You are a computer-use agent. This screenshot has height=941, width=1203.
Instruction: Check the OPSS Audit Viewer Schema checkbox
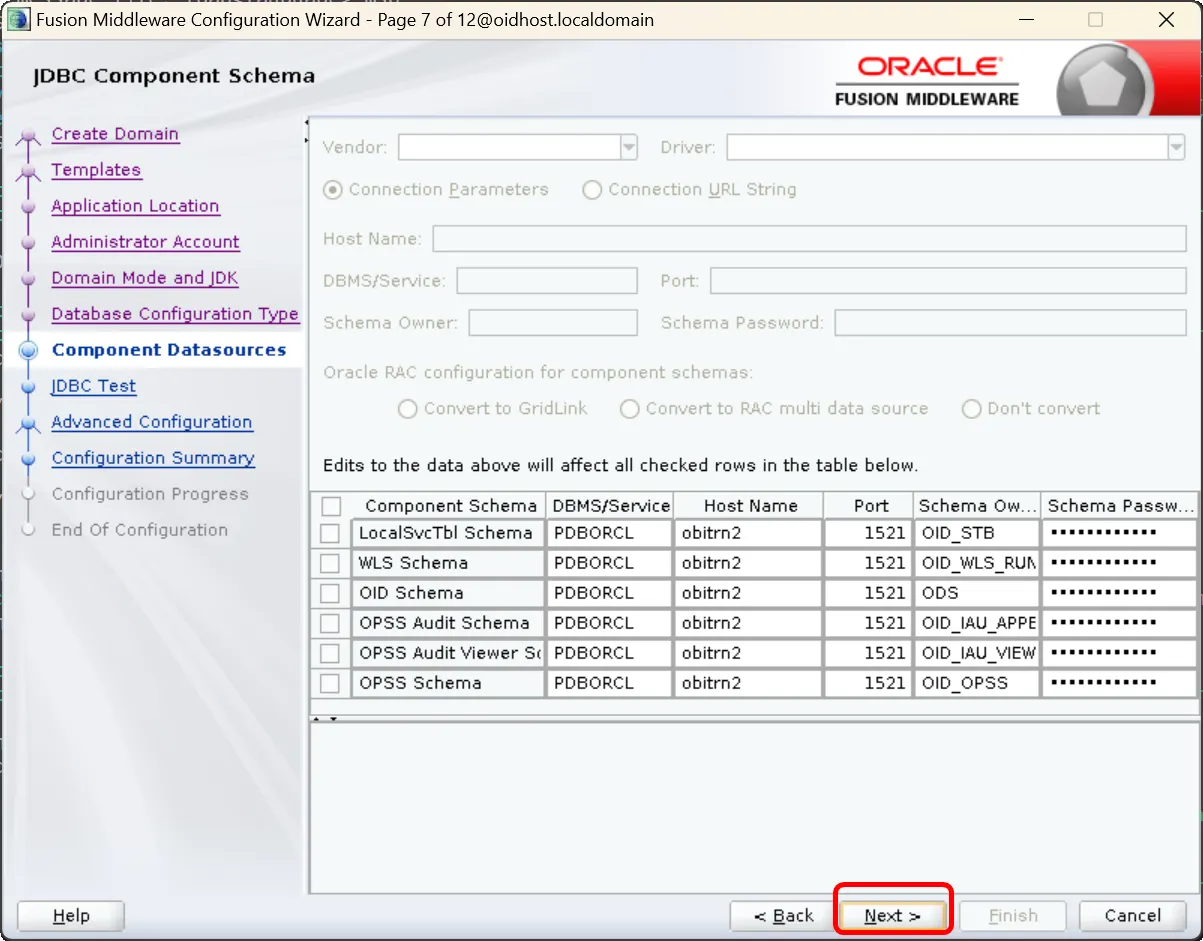330,654
